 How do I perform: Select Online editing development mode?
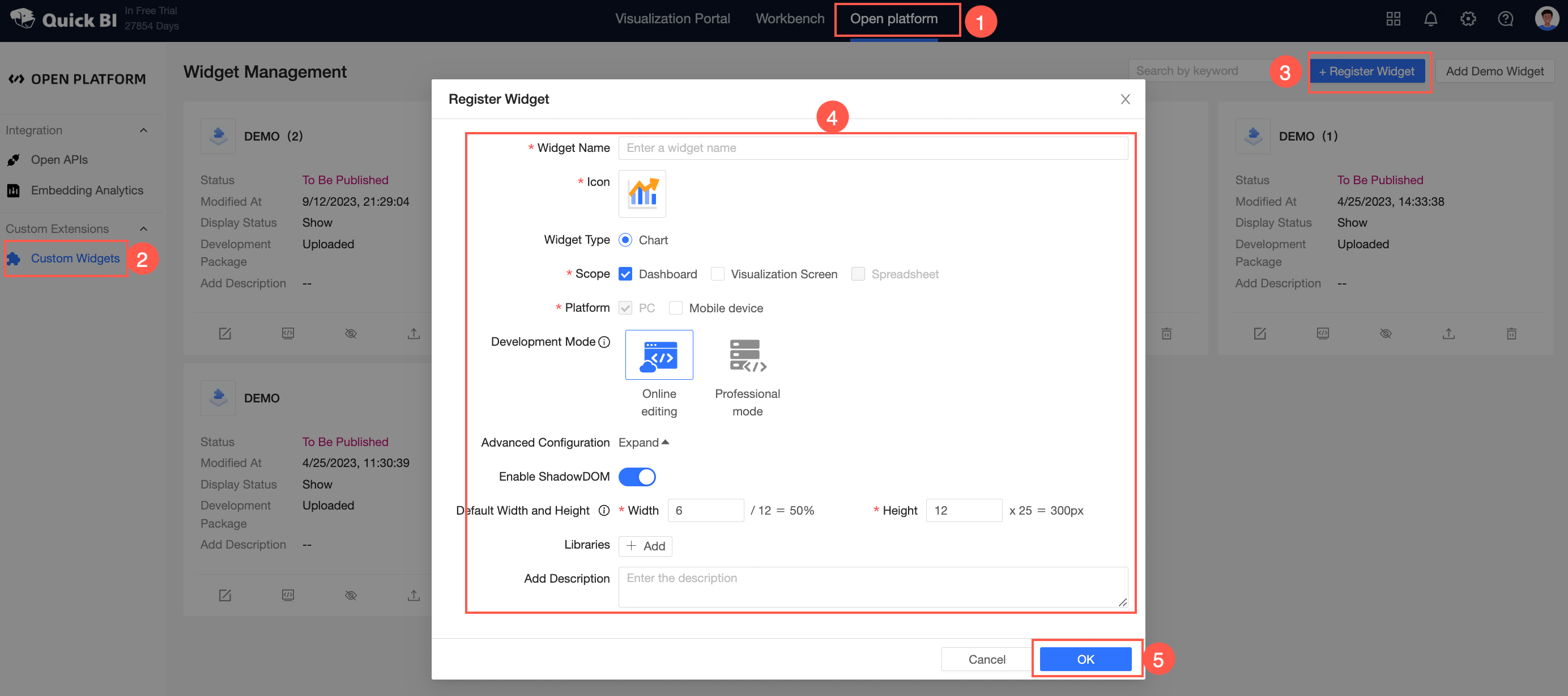click(659, 354)
